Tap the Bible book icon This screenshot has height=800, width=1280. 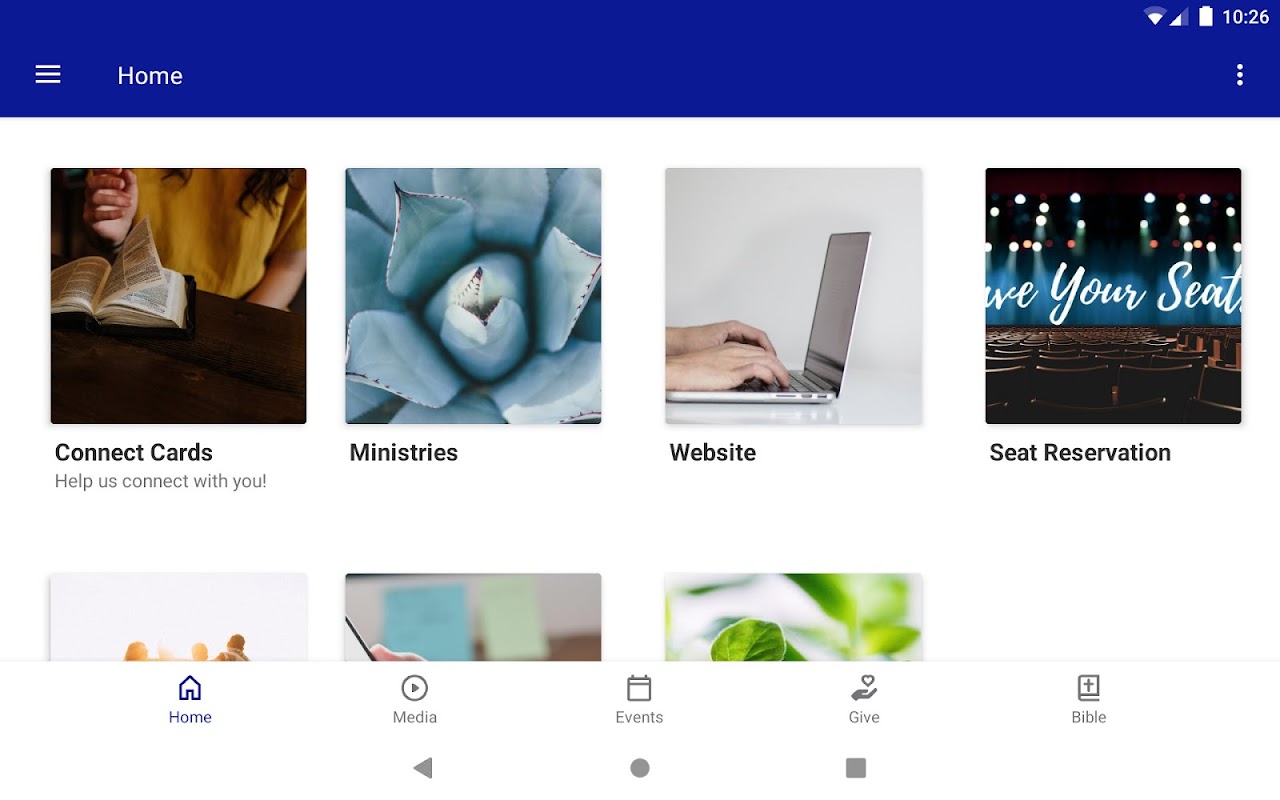1088,688
